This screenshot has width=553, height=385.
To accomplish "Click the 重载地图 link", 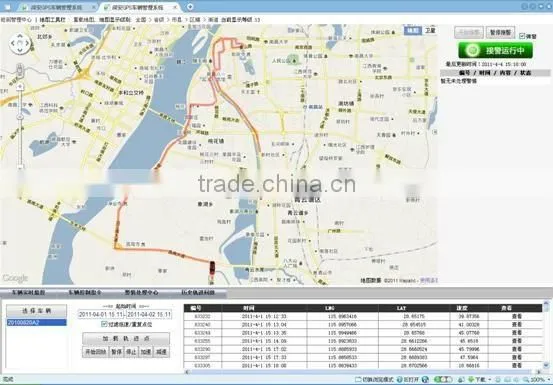I will [x=84, y=20].
